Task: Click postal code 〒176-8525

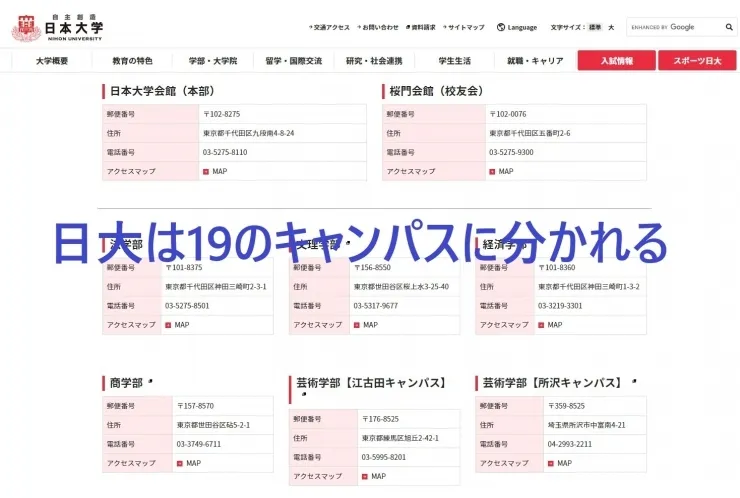Action: click(380, 419)
